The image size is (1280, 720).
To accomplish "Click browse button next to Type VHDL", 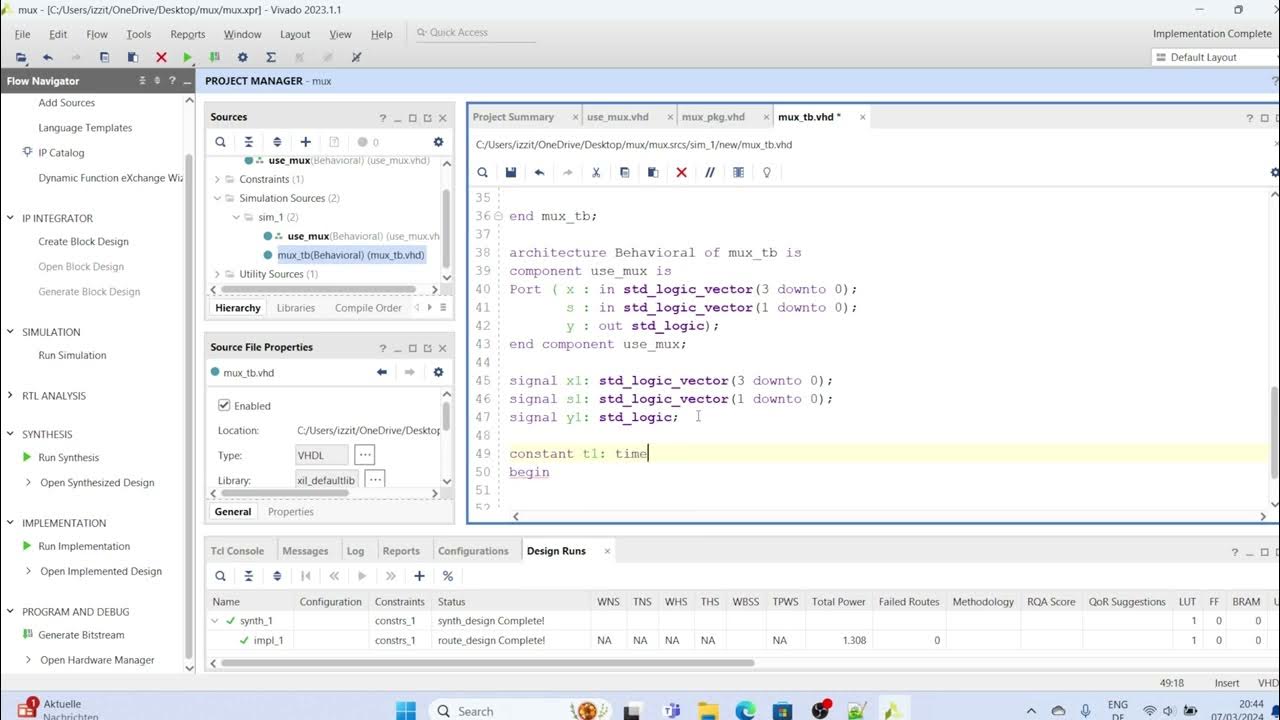I will (364, 455).
